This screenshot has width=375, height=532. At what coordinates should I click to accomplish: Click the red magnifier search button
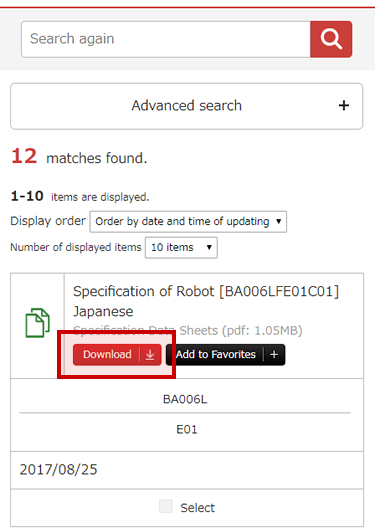point(331,39)
